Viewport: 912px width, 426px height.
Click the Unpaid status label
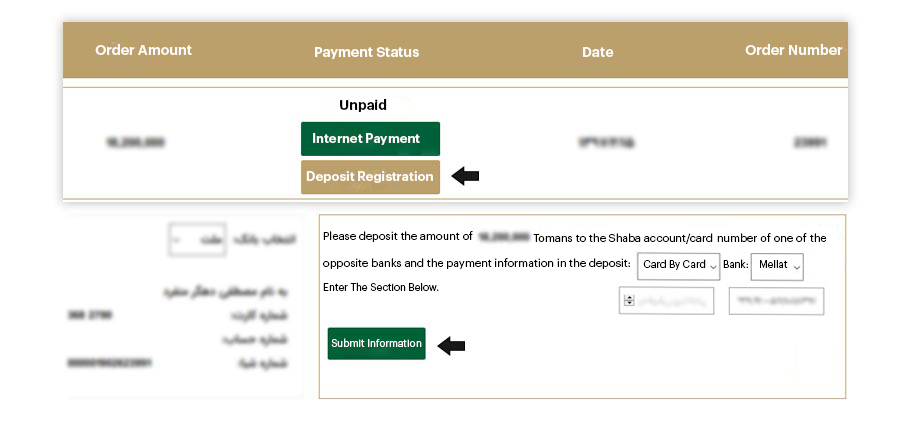click(x=363, y=105)
